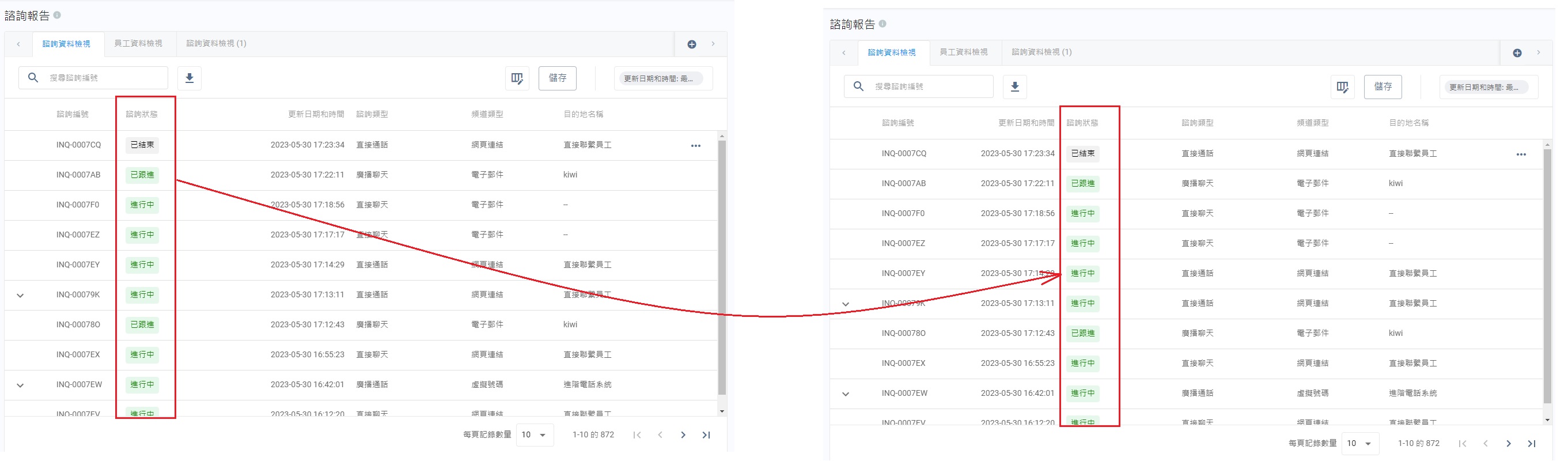Open more options for INQ-0007CQ in right panel

1521,154
